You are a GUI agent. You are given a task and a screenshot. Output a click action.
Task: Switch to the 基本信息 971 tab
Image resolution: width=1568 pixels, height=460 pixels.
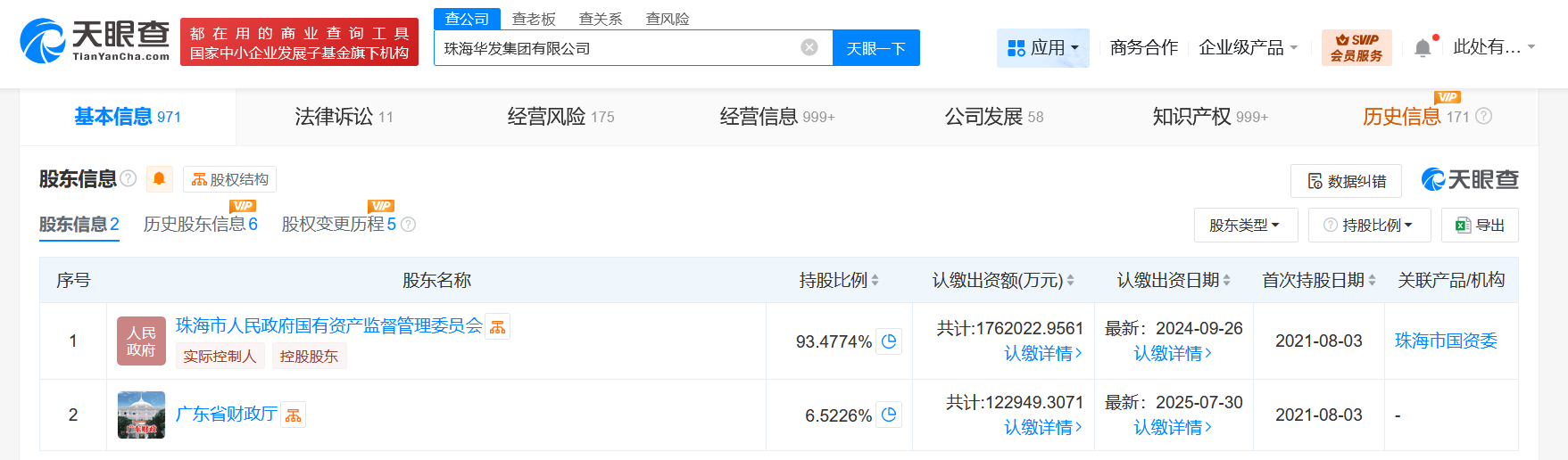pos(128,117)
